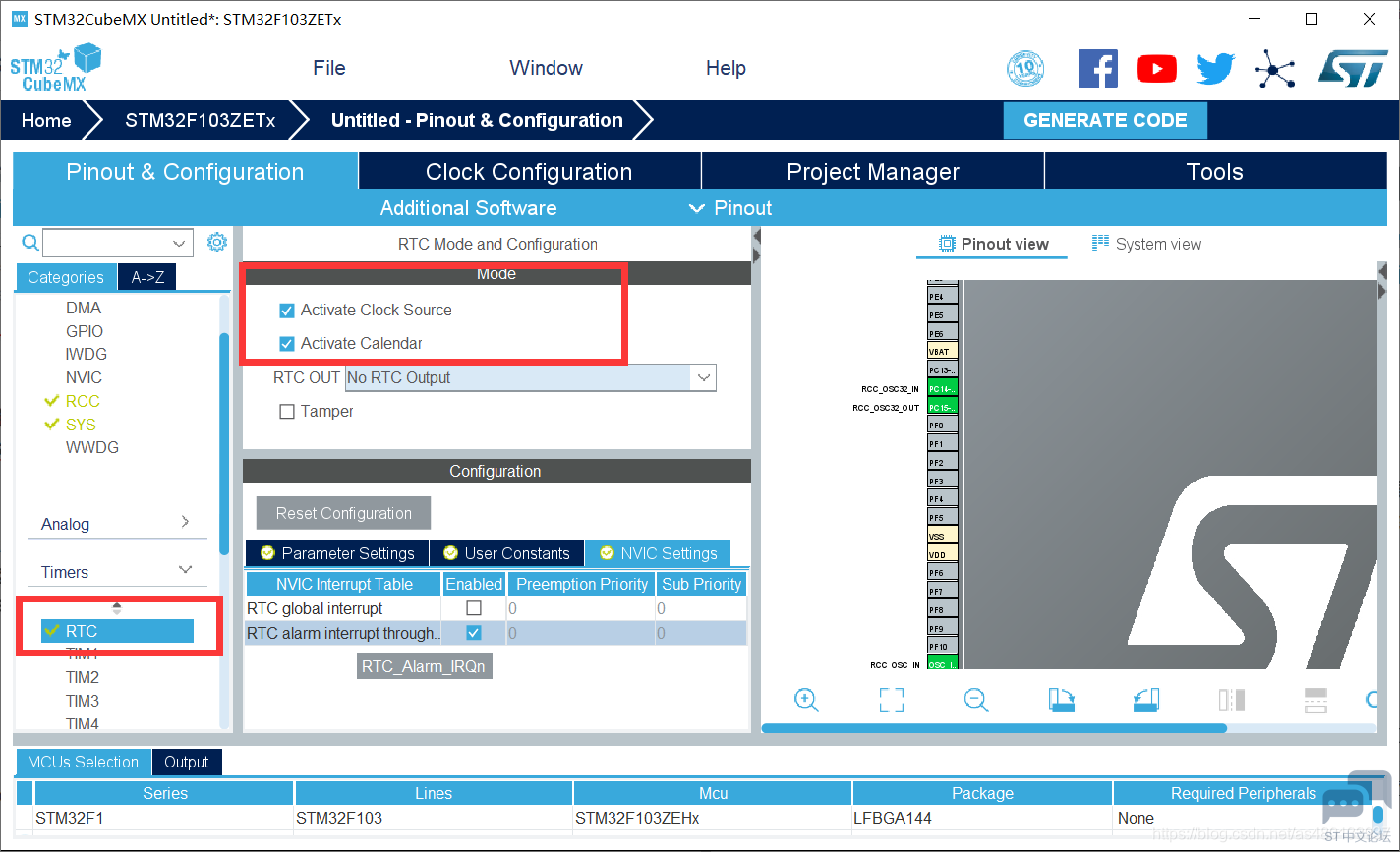Toggle horizontal split of pinout view
Screen dimensions: 1400x852
(x=1315, y=700)
